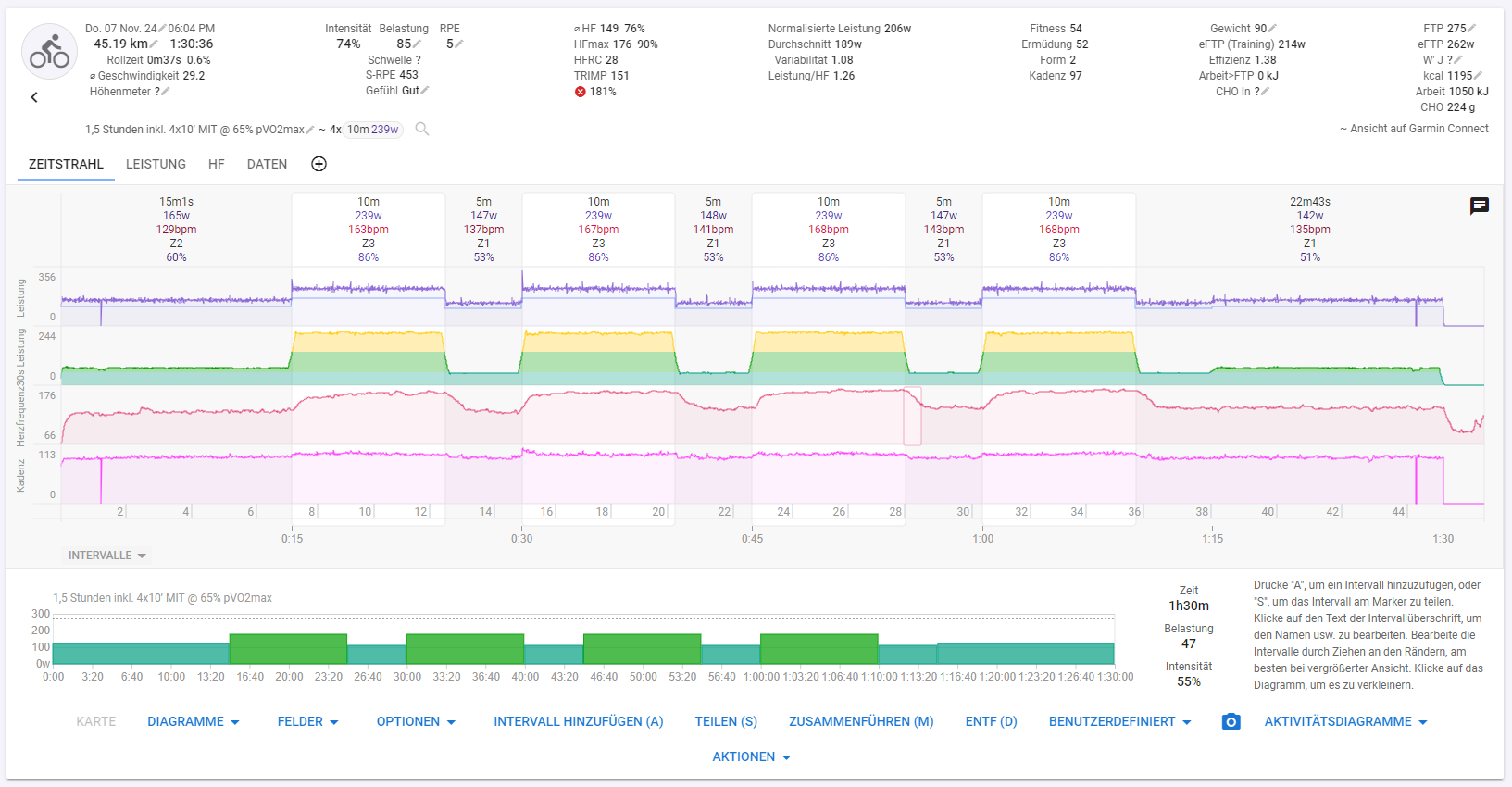
Task: Switch to the LEISTUNG tab
Action: [156, 164]
